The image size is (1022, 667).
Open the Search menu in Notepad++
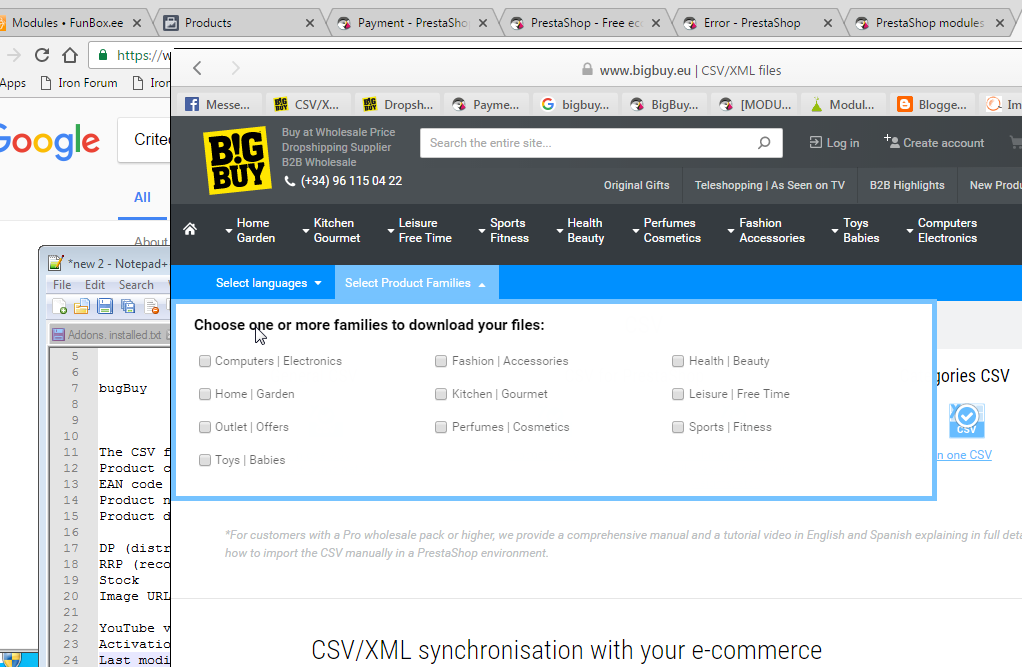[x=136, y=285]
